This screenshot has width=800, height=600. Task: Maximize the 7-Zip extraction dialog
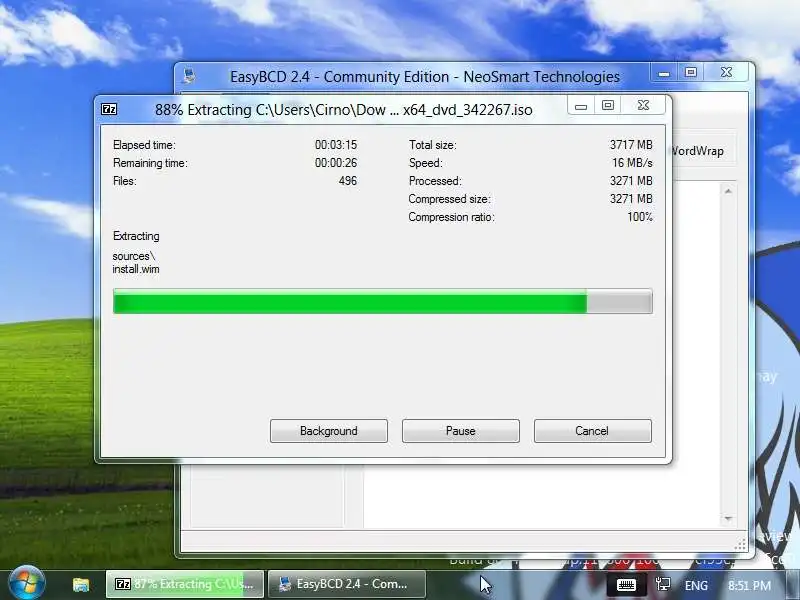click(608, 106)
